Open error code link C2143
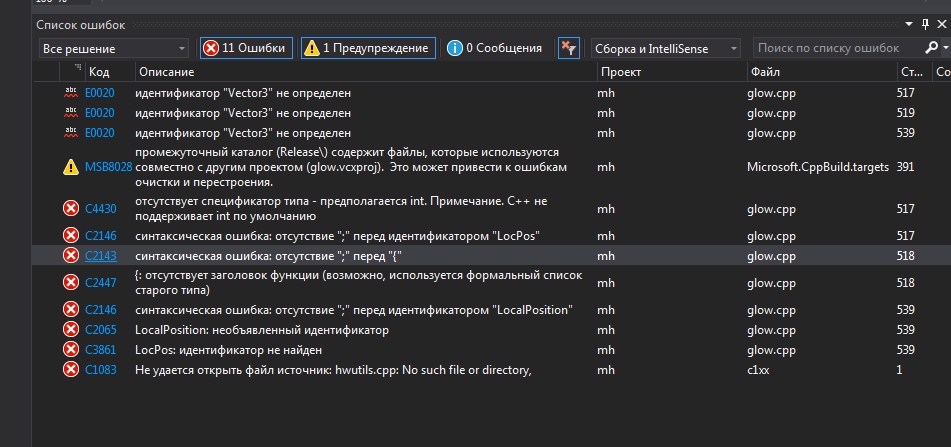The height and width of the screenshot is (447, 951). coord(101,256)
